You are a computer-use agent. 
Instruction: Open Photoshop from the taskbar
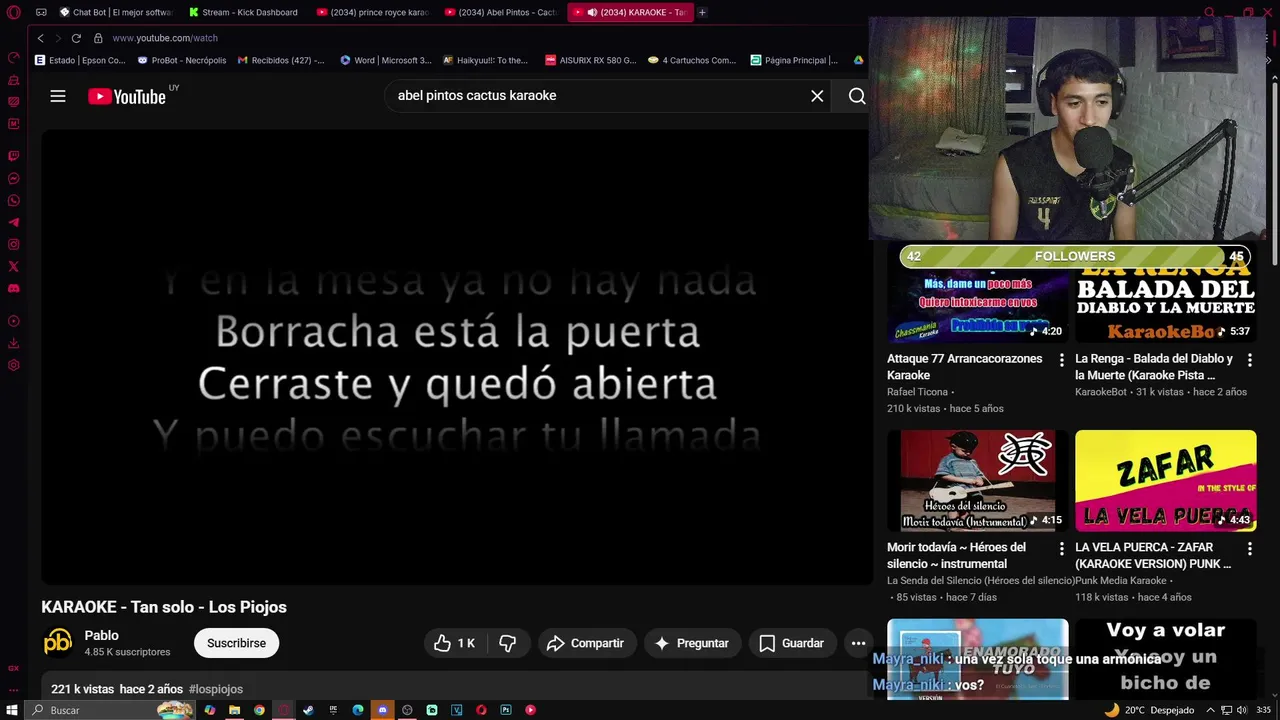click(506, 710)
